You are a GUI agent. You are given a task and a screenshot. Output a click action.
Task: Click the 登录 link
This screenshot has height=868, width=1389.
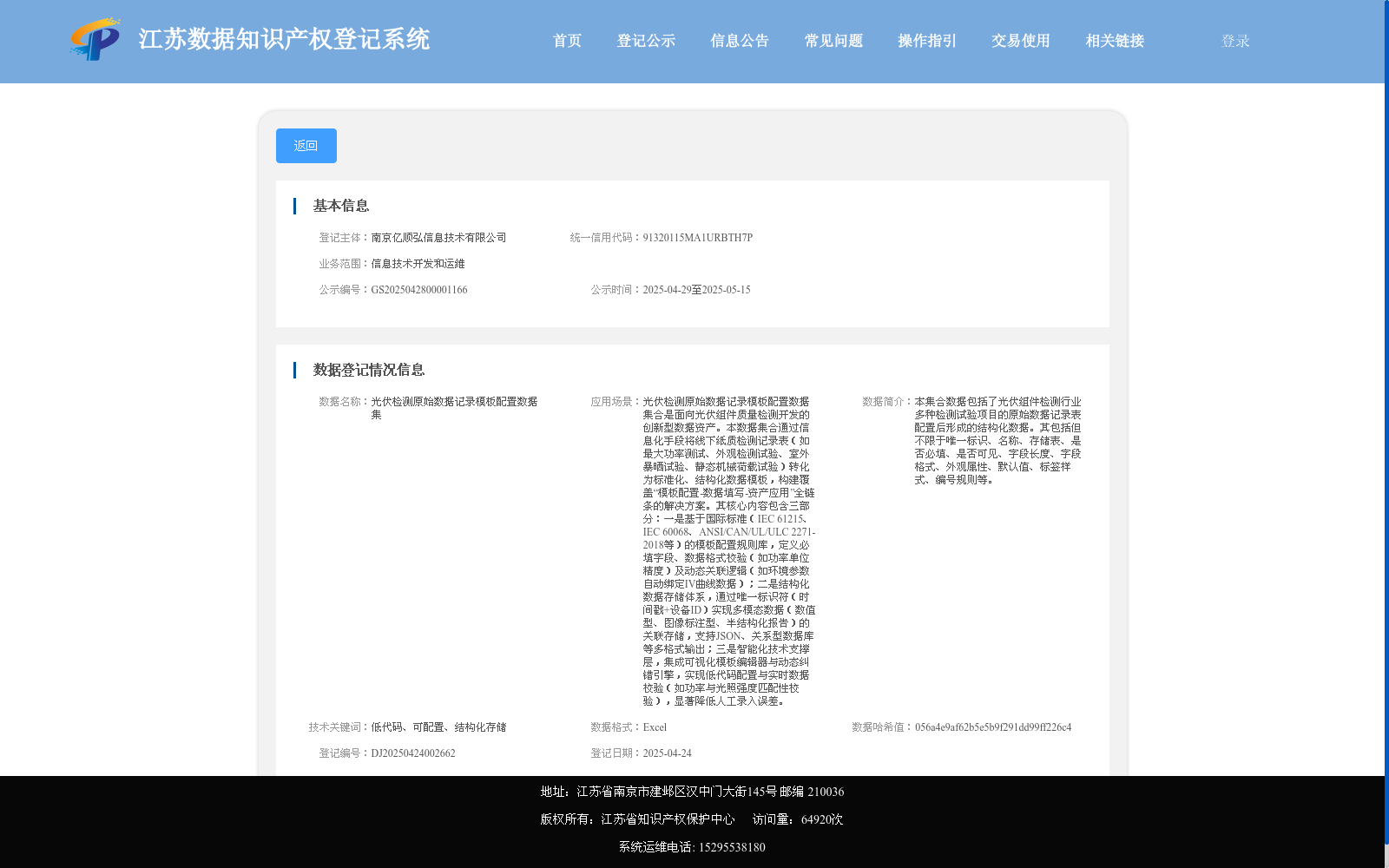1235,41
